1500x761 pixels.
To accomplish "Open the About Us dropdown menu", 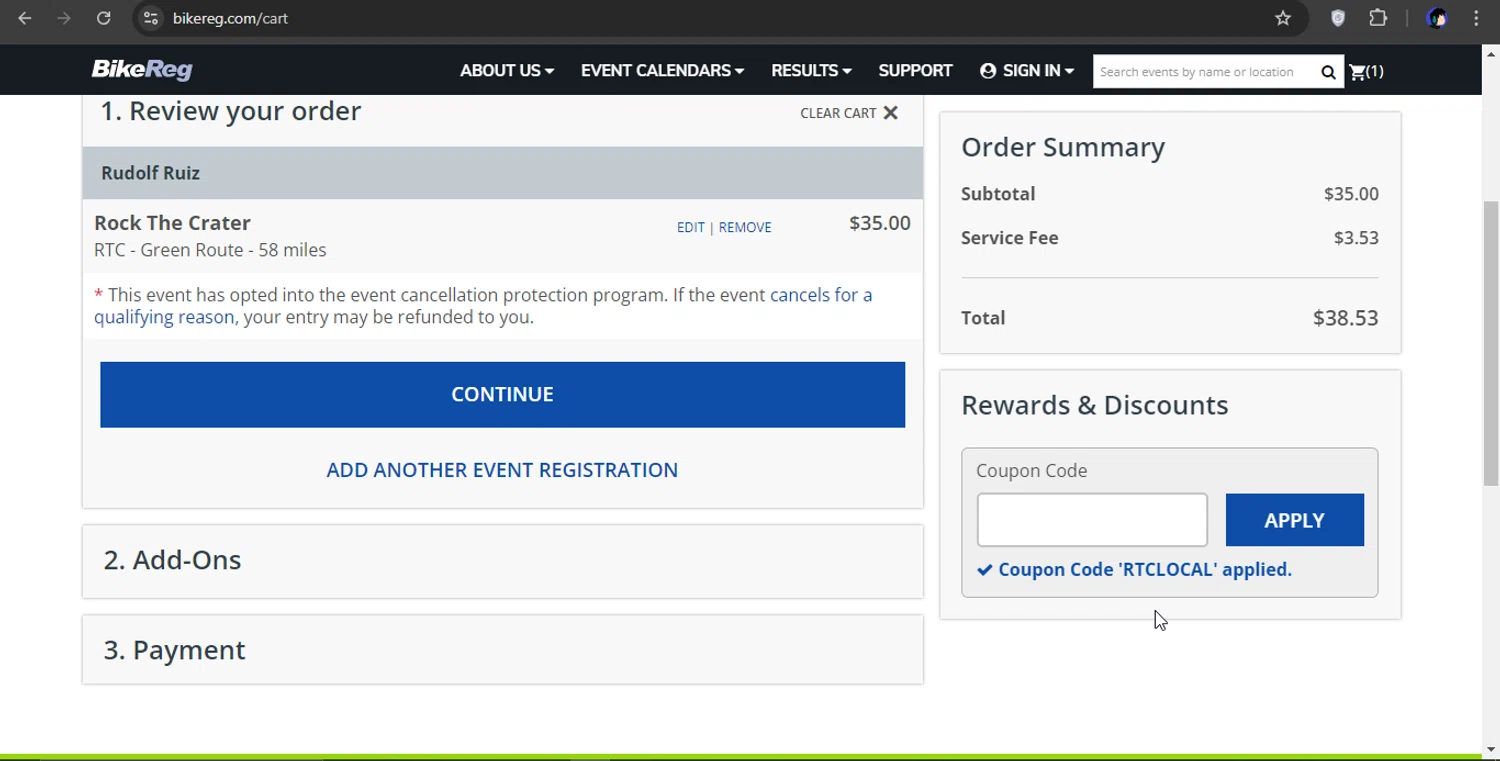I will tap(507, 71).
